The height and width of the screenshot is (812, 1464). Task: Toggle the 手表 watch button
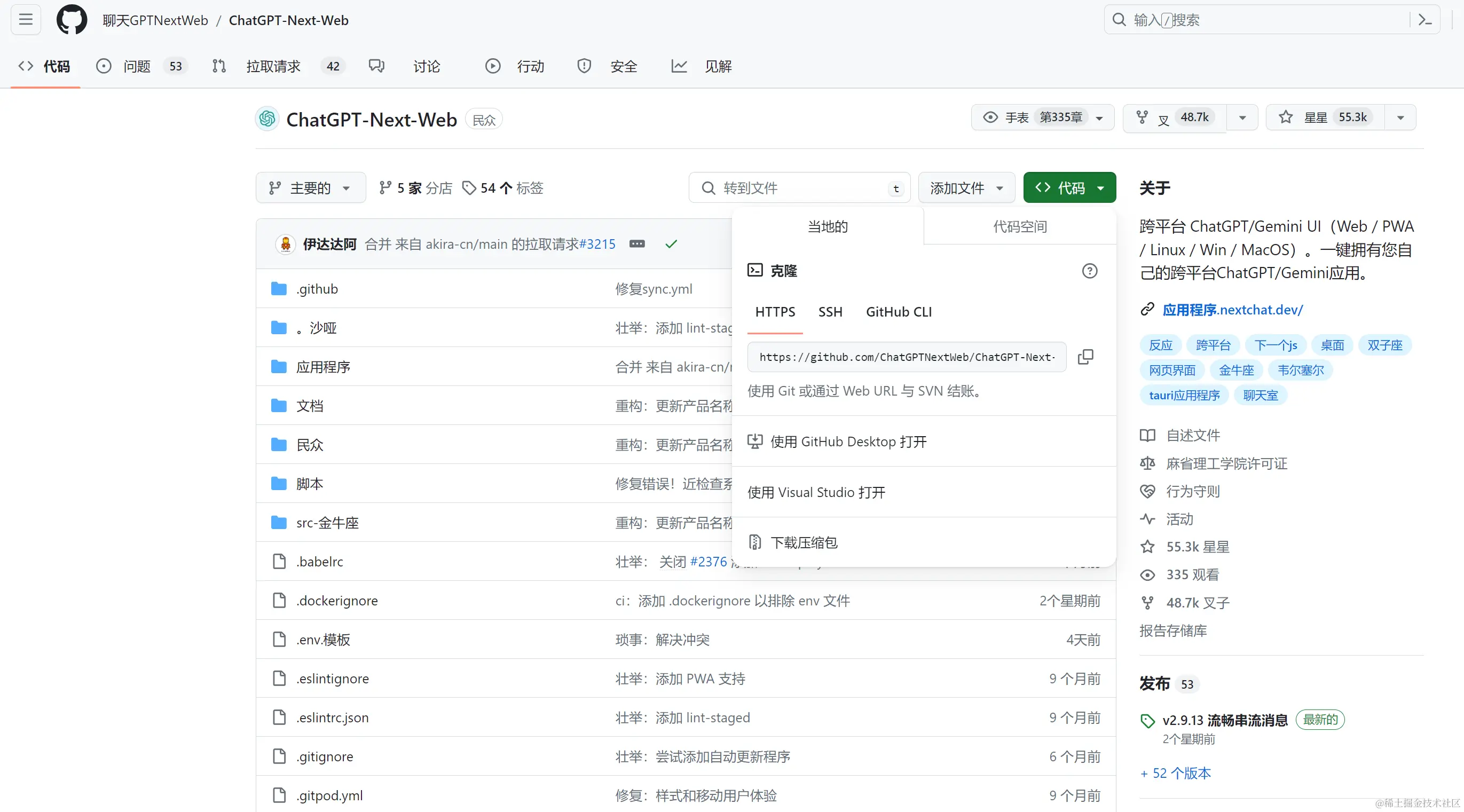(x=1042, y=117)
